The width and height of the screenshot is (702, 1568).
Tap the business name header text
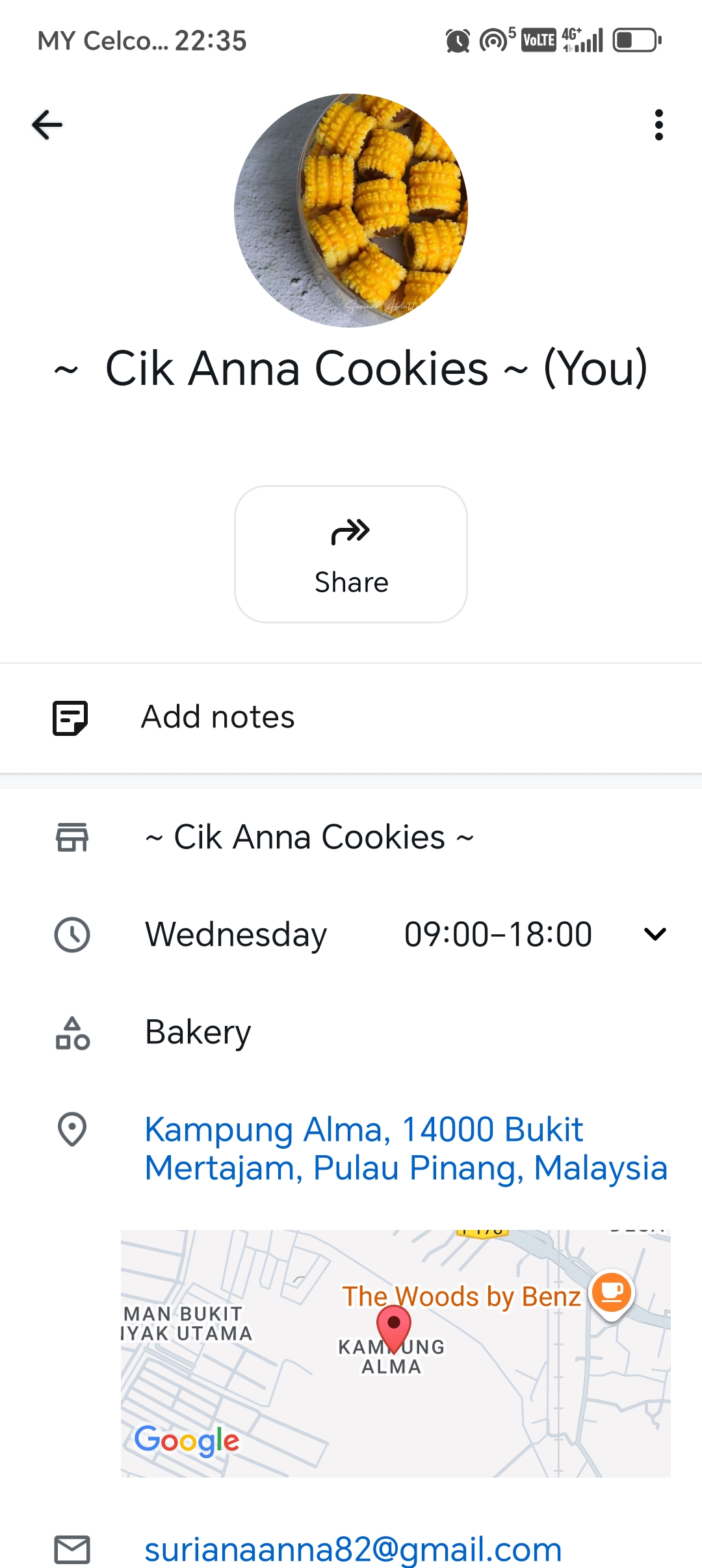351,369
